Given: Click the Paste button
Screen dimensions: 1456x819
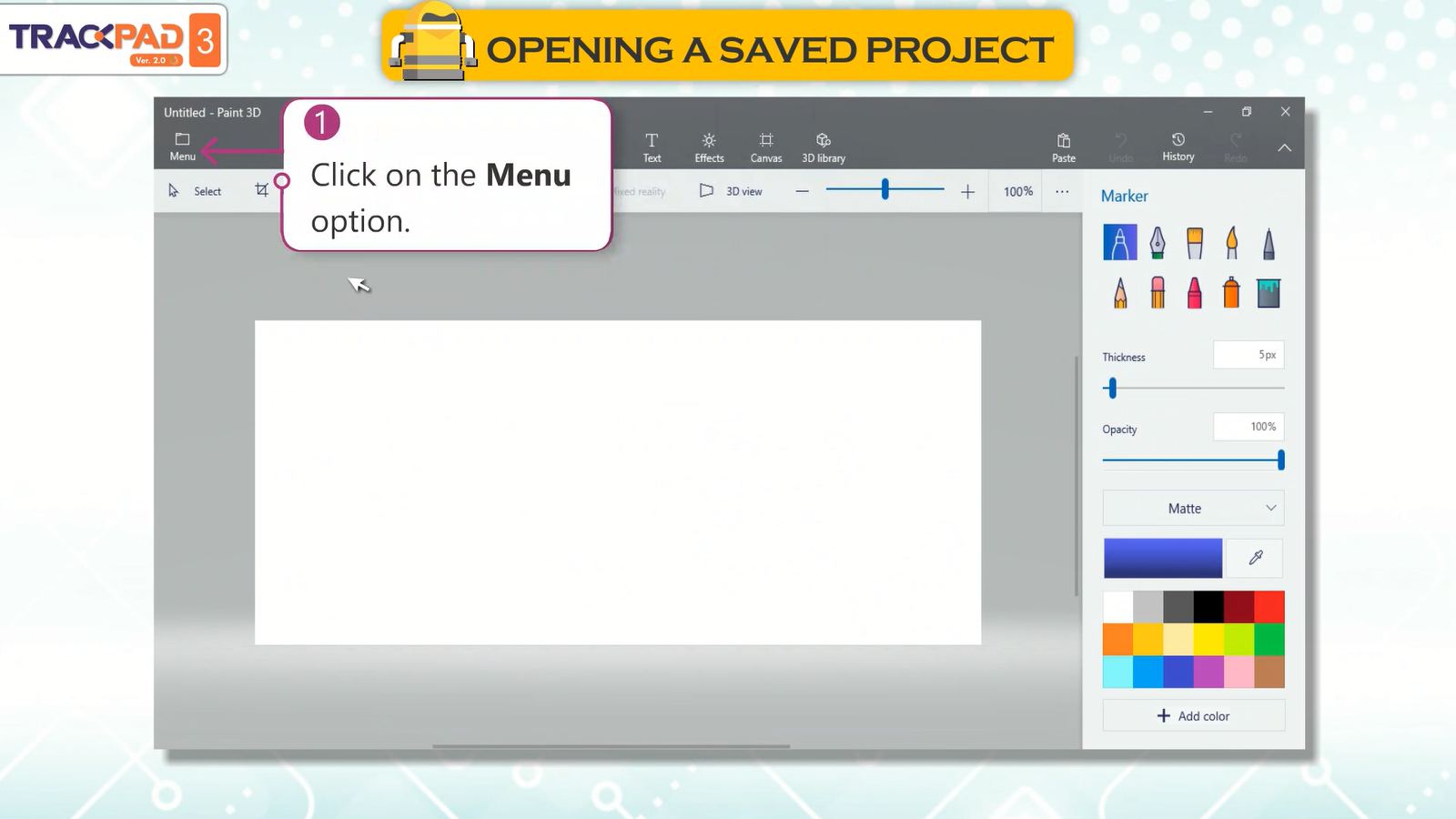Looking at the screenshot, I should point(1064,147).
